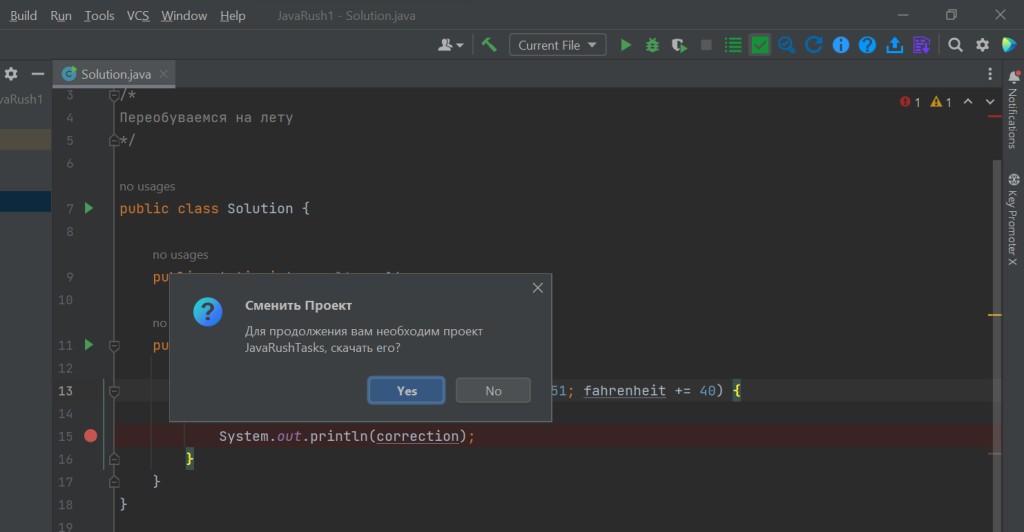Screen dimensions: 1024x532
Task: Click Run with Coverage shield icon
Action: pyautogui.click(x=679, y=45)
